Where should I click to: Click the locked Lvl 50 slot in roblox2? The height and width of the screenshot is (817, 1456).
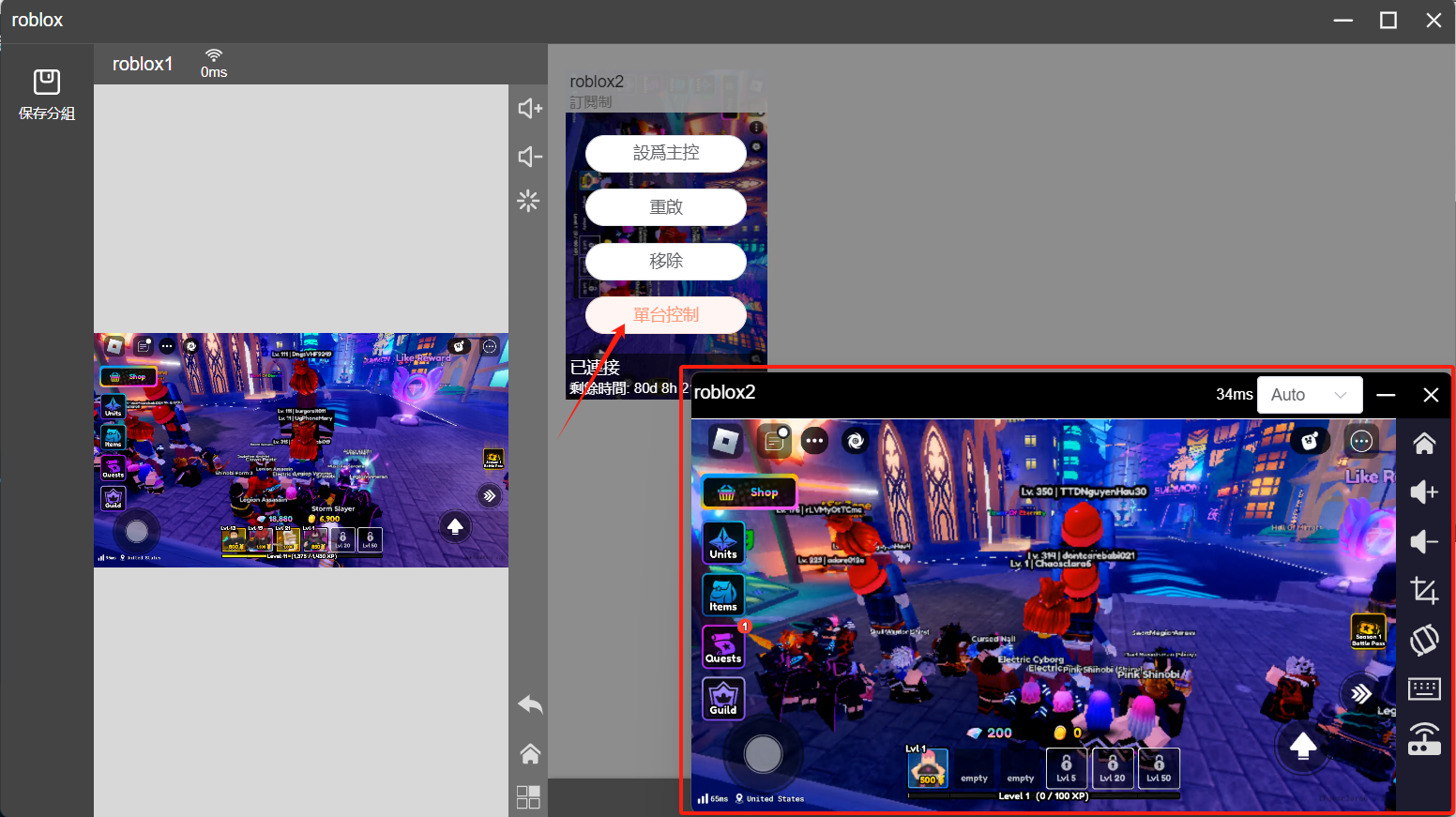[1159, 767]
